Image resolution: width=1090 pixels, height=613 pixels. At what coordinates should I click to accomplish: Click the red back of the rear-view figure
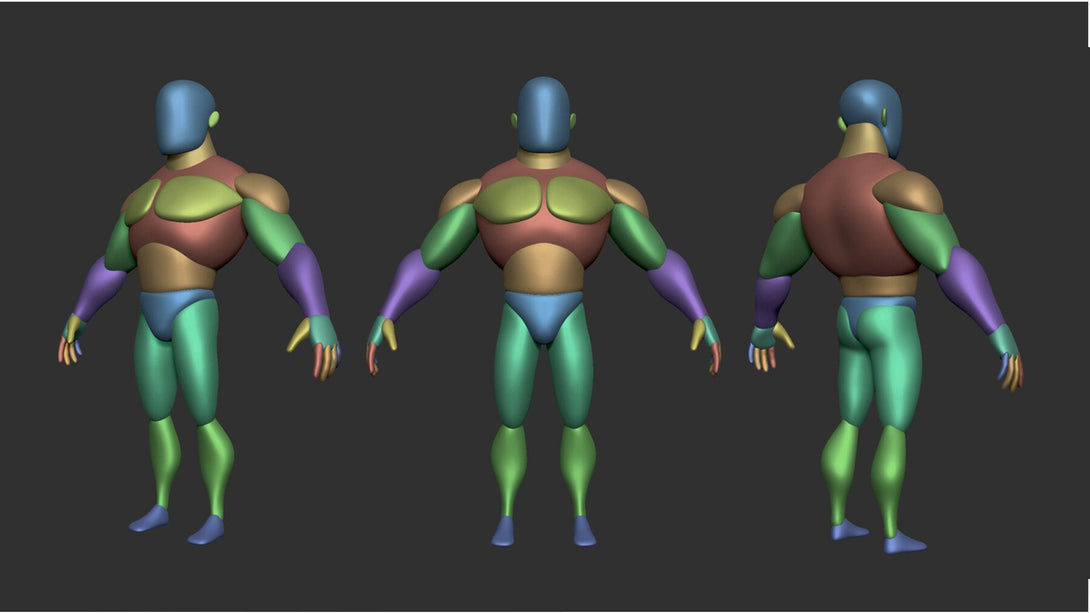(859, 215)
